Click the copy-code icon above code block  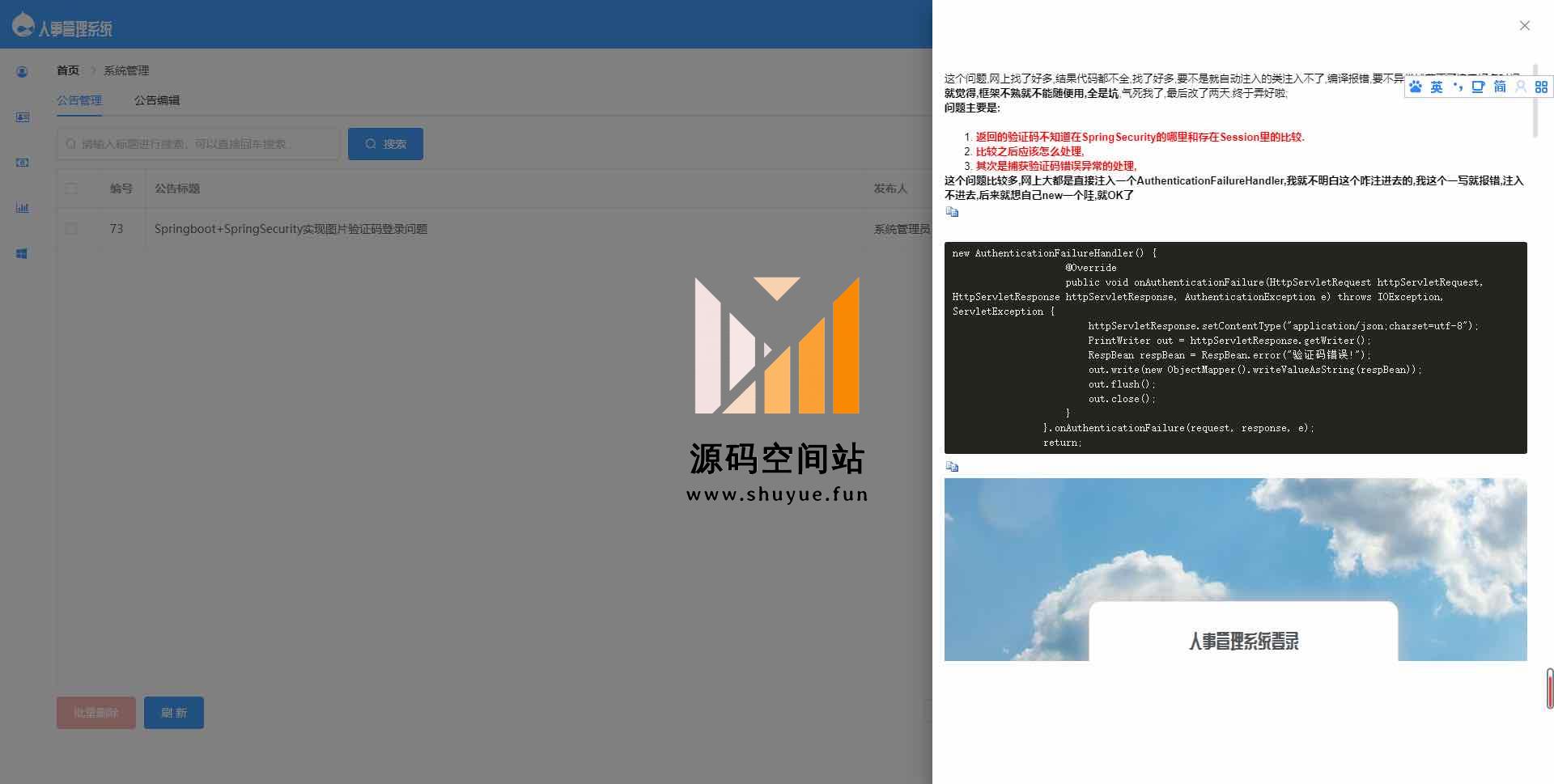click(x=952, y=212)
